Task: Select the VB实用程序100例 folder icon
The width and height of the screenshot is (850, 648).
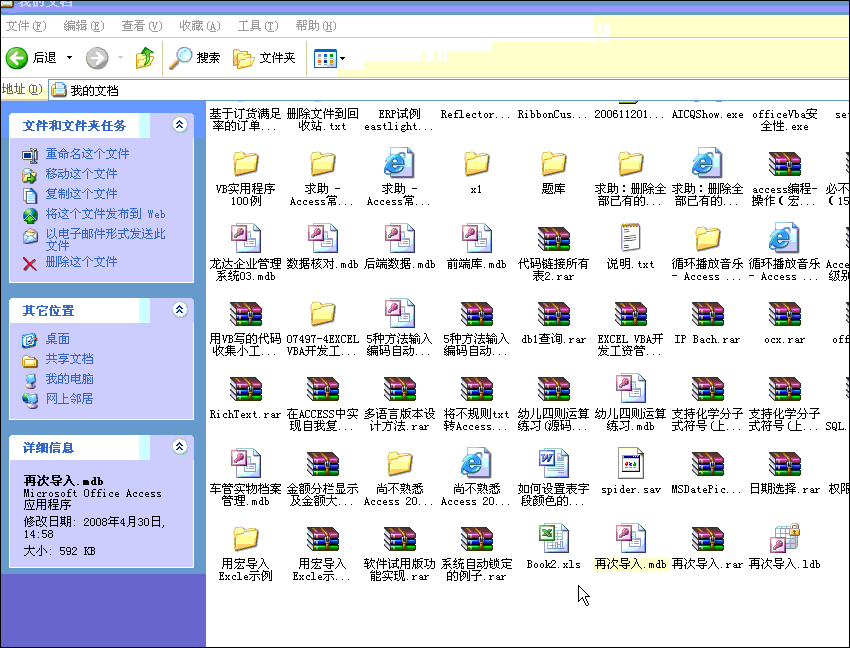Action: point(246,163)
